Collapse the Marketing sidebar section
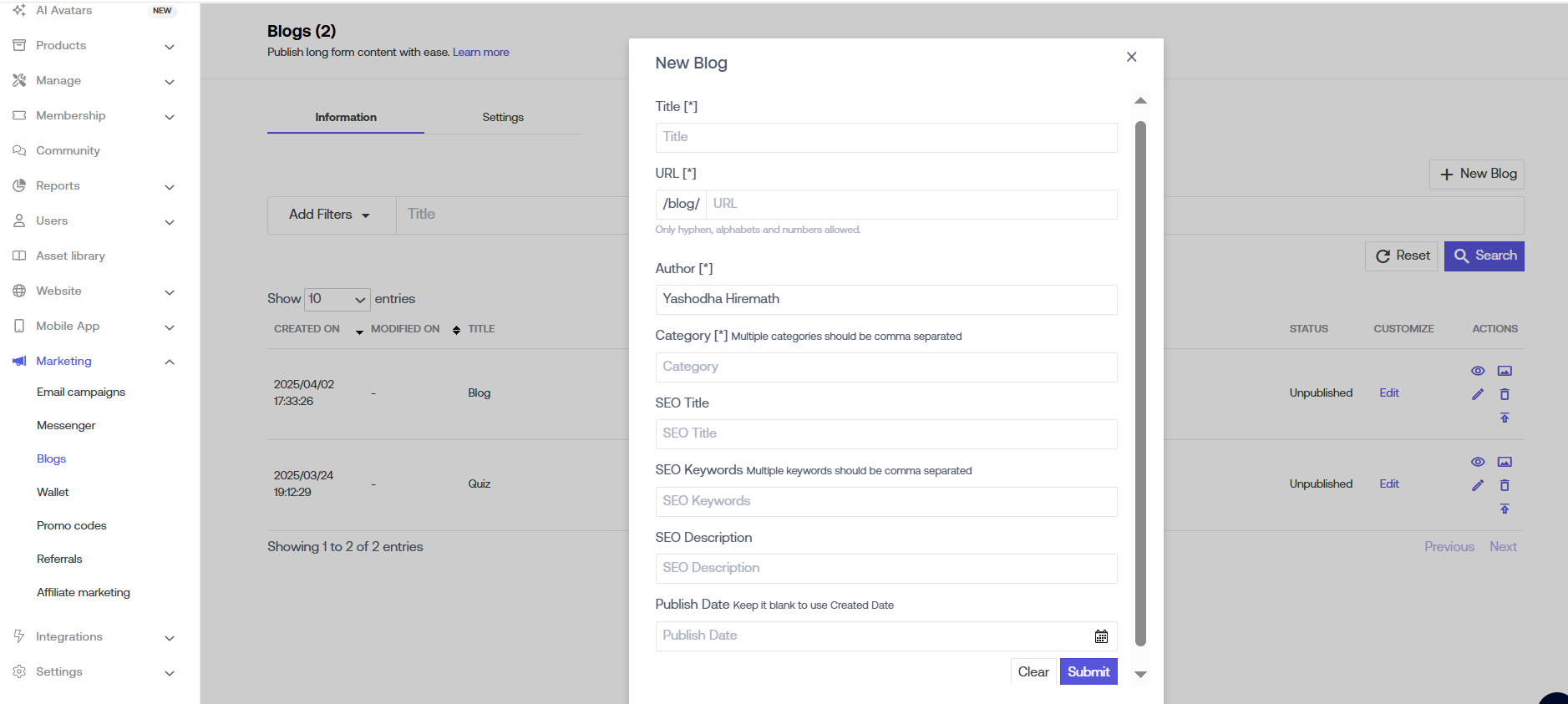This screenshot has width=1568, height=704. (170, 362)
